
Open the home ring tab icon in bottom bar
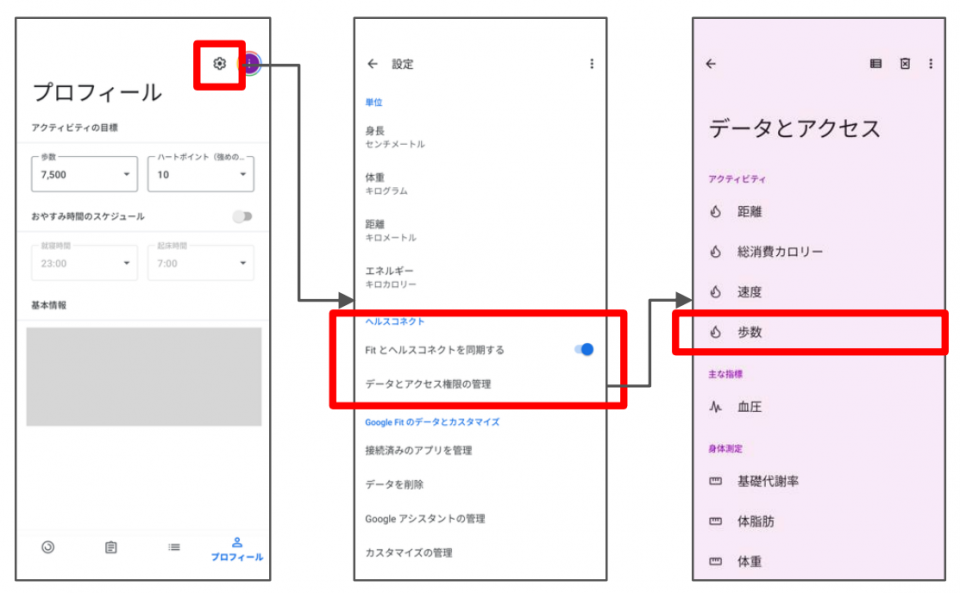pos(48,547)
